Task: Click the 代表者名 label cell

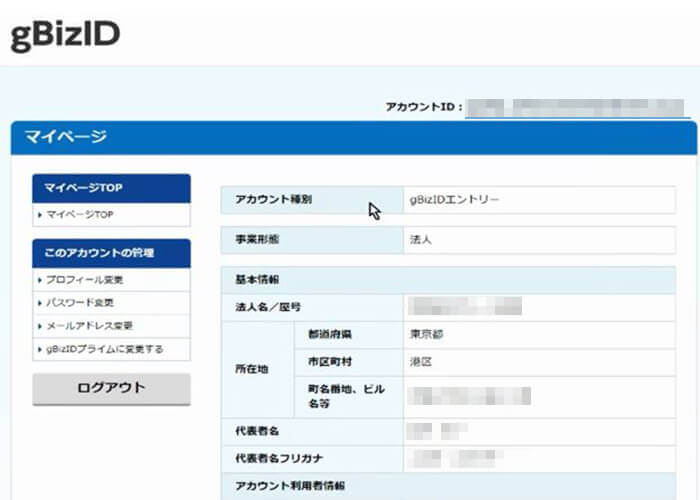Action: pyautogui.click(x=312, y=432)
